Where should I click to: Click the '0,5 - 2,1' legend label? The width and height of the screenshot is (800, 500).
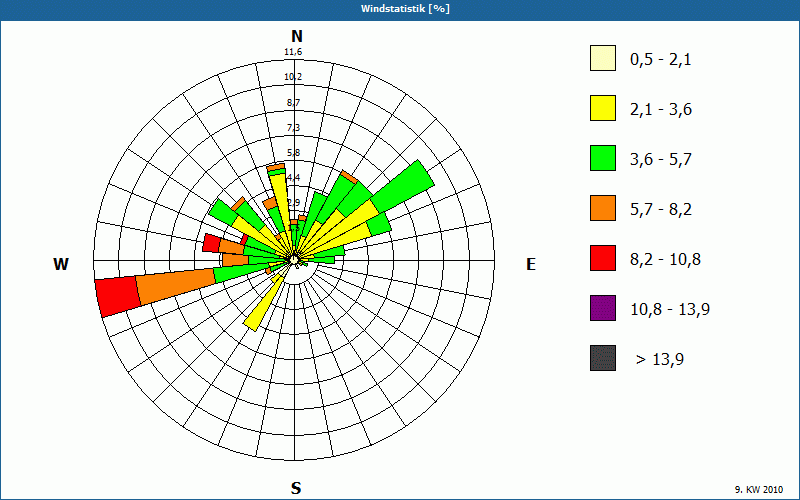[661, 60]
